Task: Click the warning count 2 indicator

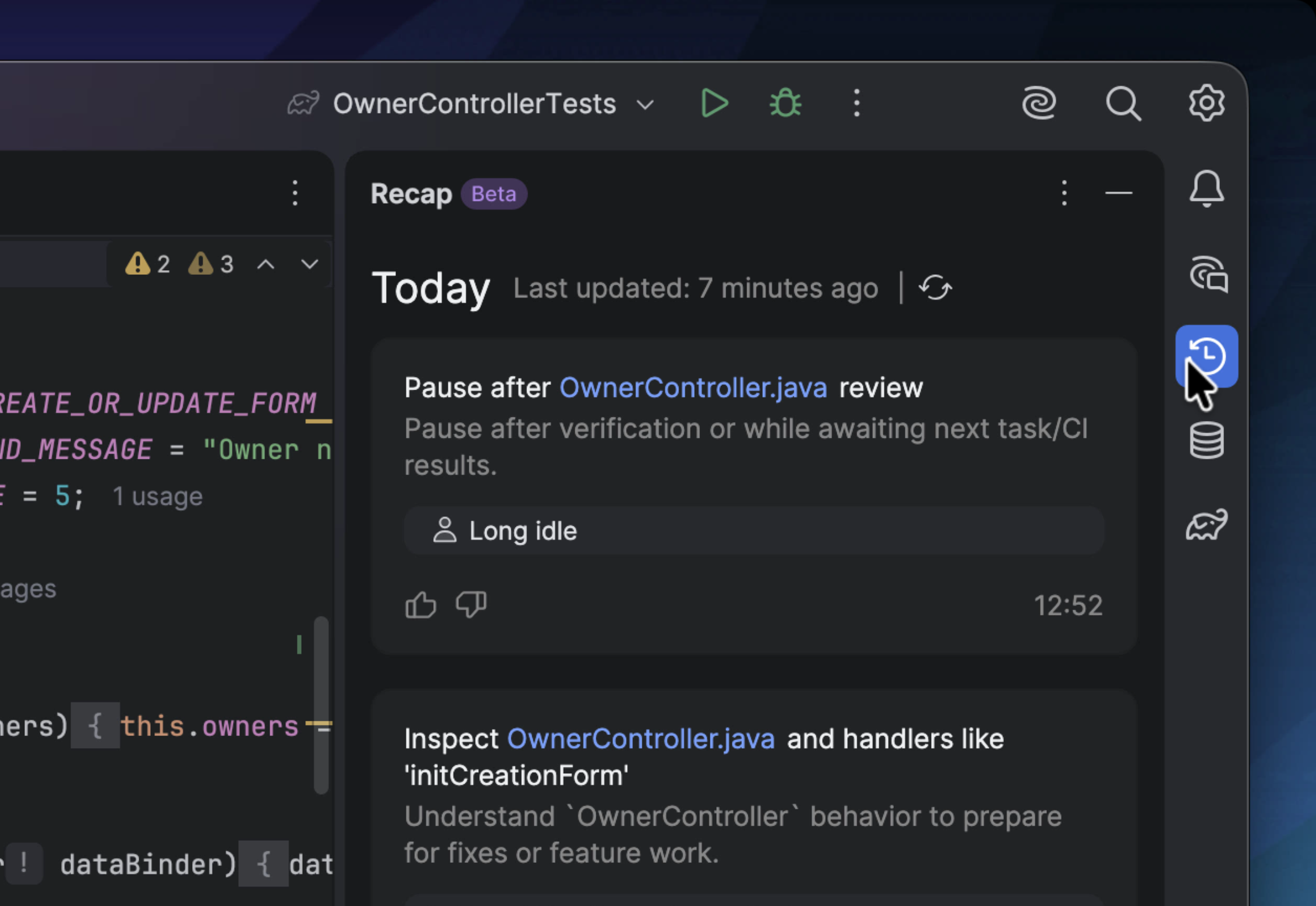Action: click(x=147, y=264)
